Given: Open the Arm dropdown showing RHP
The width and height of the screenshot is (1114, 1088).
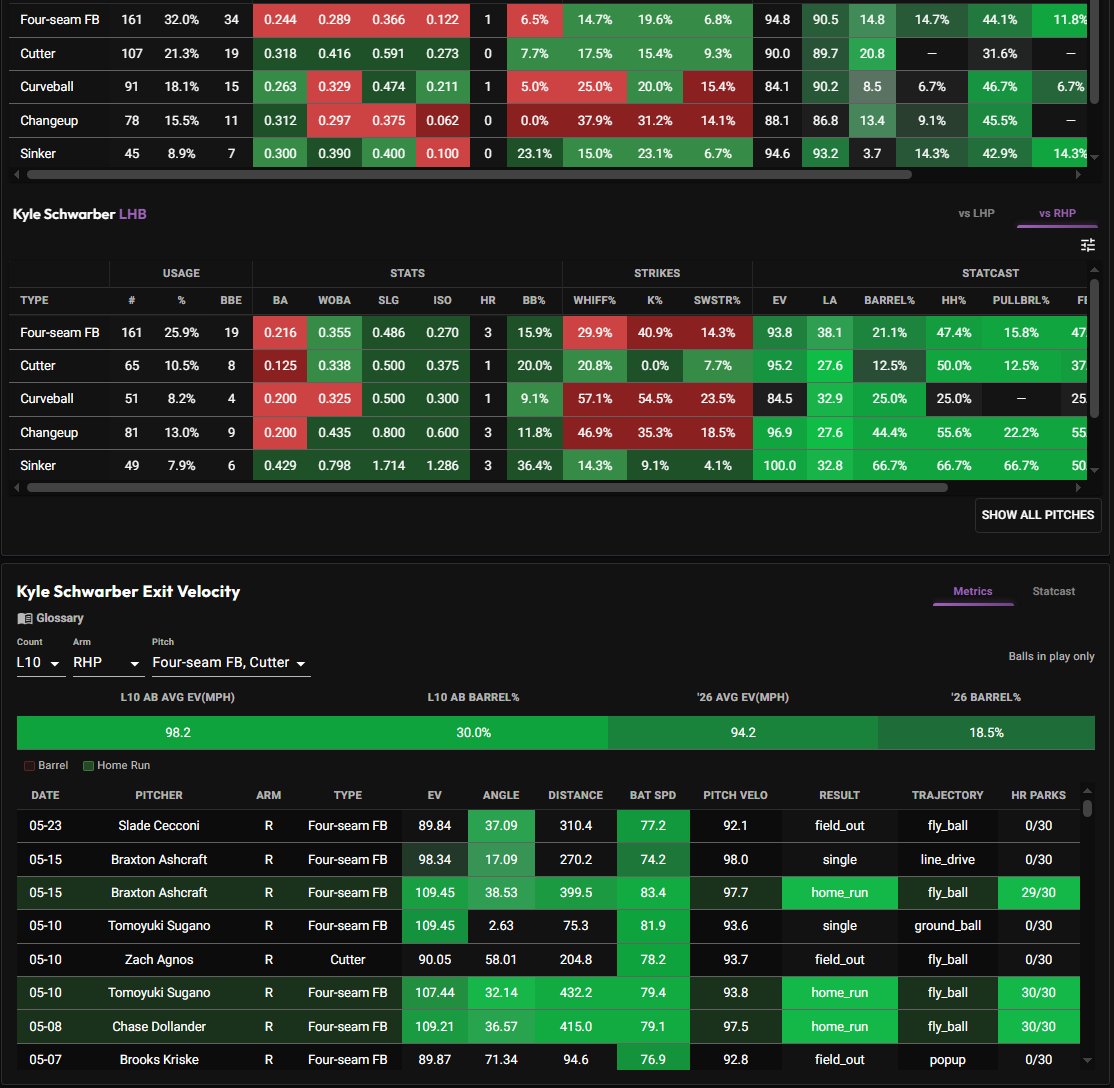Looking at the screenshot, I should tap(107, 662).
